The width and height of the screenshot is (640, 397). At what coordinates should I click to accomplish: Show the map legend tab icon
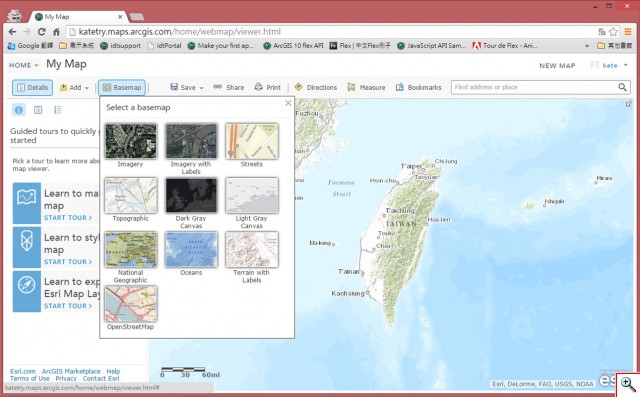coord(58,110)
